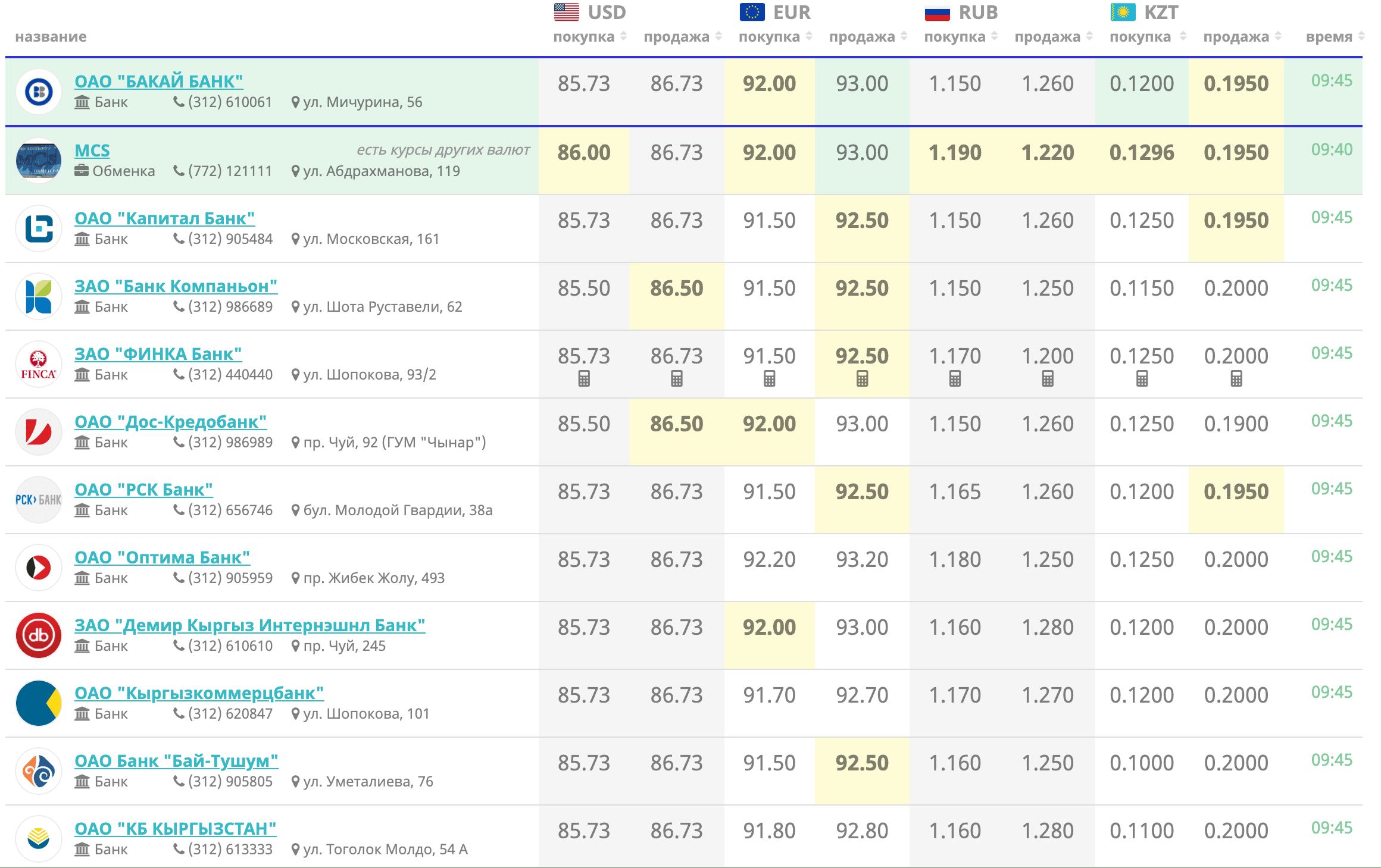1381x868 pixels.
Task: Open ОАО "БАКАЙ БАНК" link
Action: pyautogui.click(x=159, y=82)
